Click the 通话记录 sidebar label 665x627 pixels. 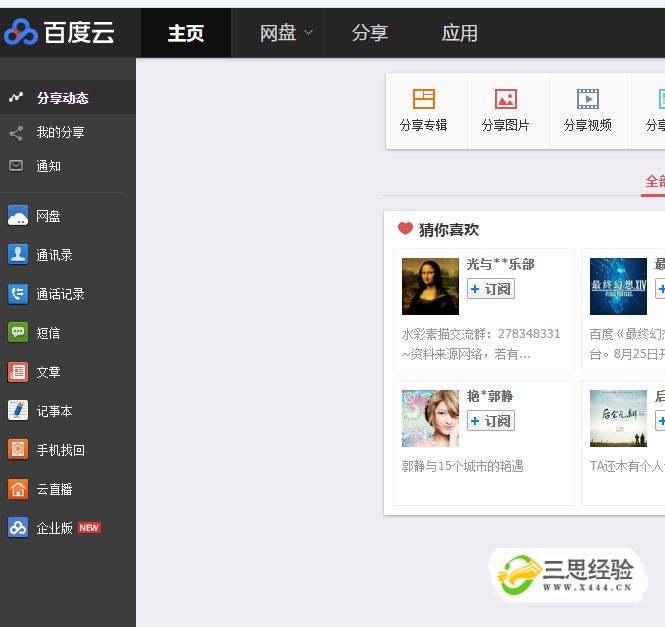tap(60, 294)
